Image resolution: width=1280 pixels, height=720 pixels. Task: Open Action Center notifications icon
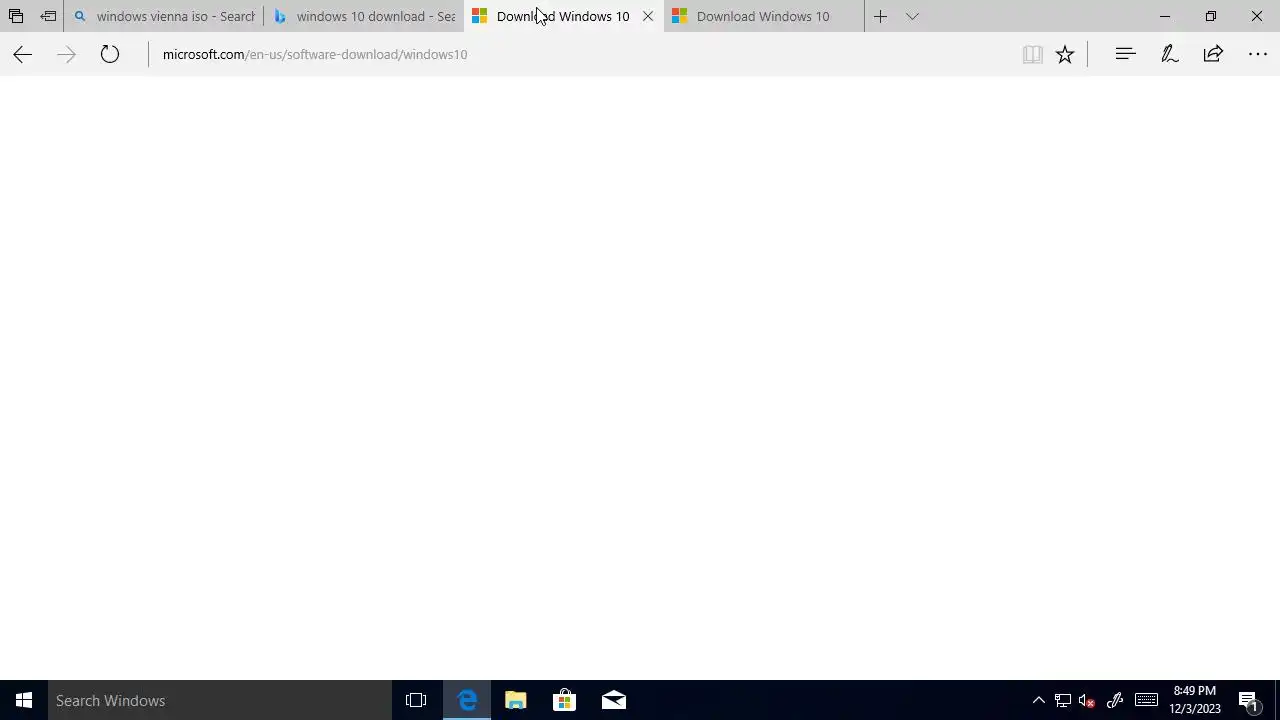tap(1249, 700)
